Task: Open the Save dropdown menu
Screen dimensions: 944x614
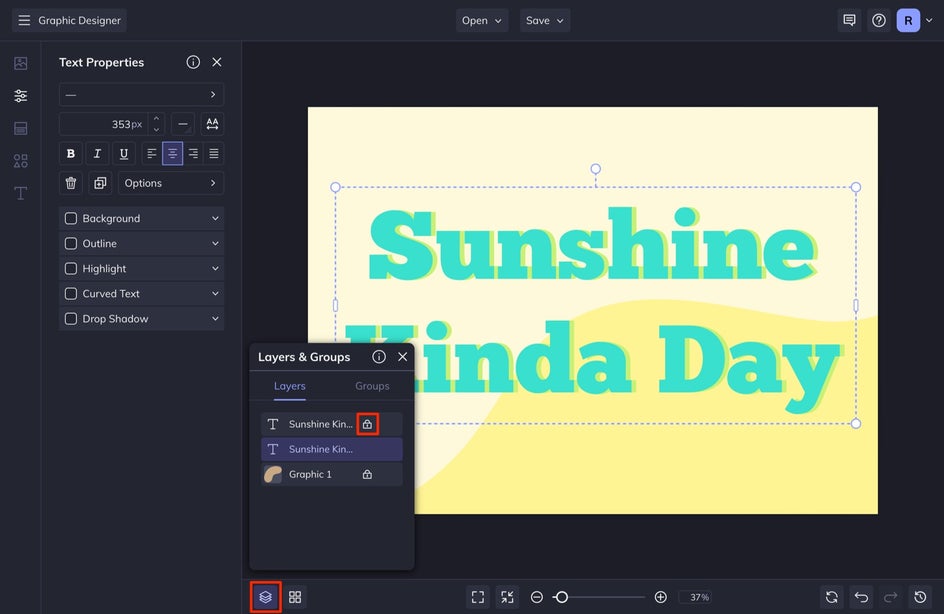Action: [546, 20]
